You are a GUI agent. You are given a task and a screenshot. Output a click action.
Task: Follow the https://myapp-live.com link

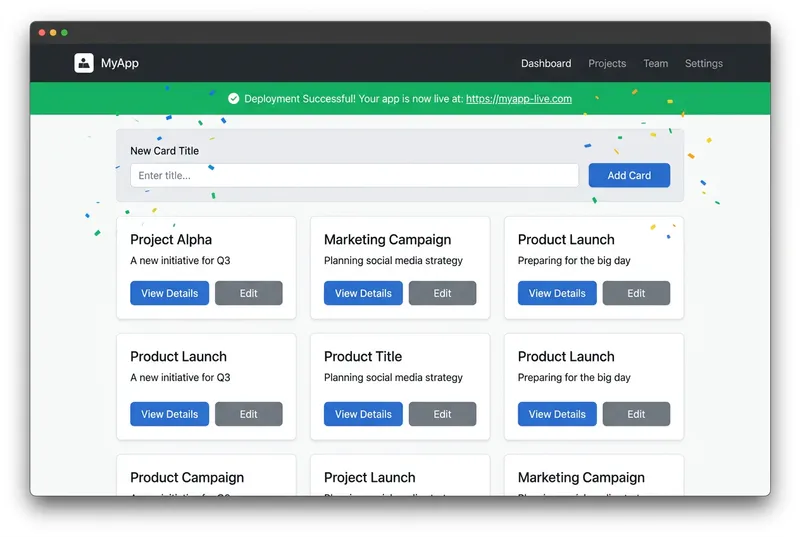[518, 99]
